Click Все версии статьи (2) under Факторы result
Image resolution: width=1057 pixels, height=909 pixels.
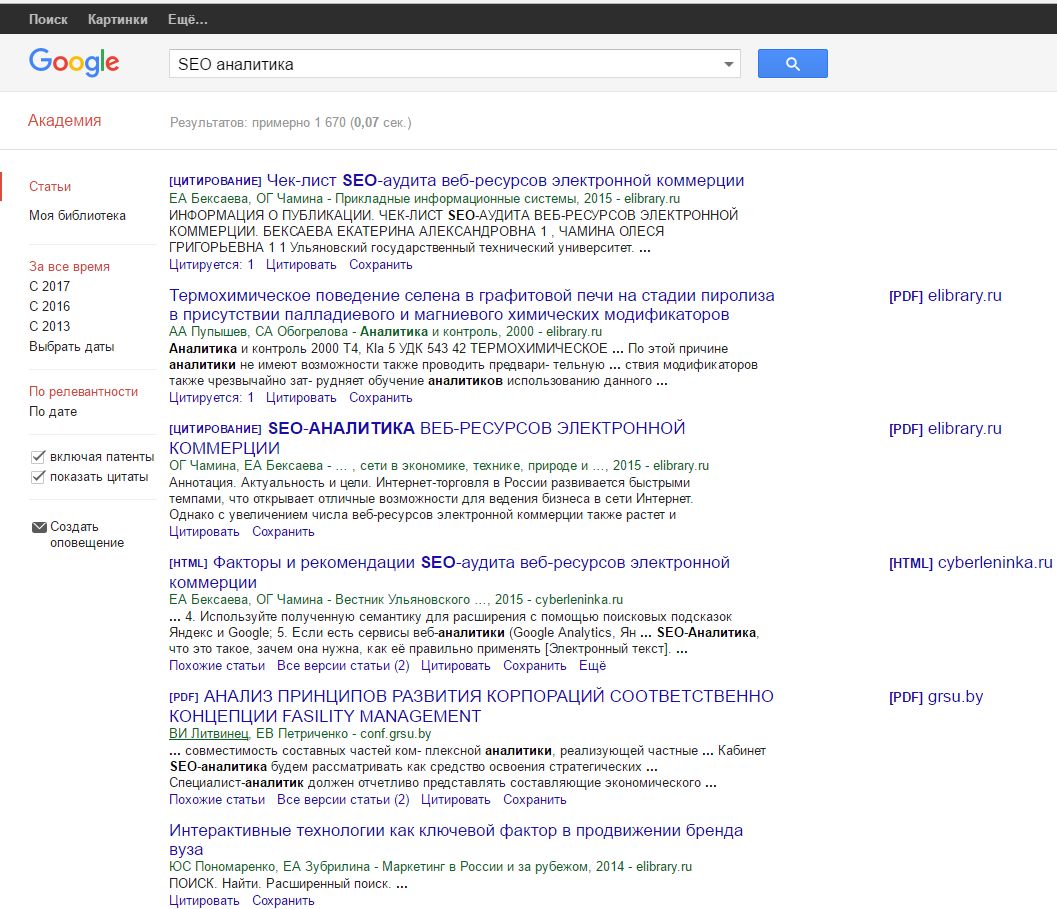tap(343, 665)
